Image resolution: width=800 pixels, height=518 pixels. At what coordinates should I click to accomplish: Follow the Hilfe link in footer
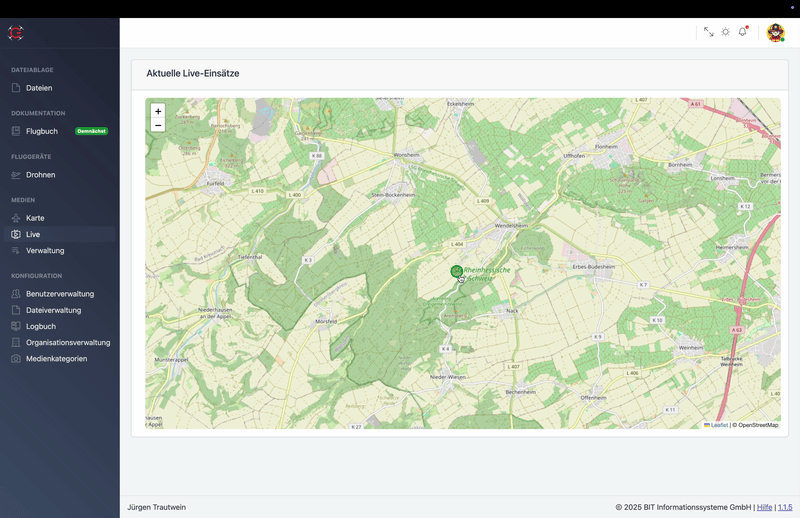point(764,507)
